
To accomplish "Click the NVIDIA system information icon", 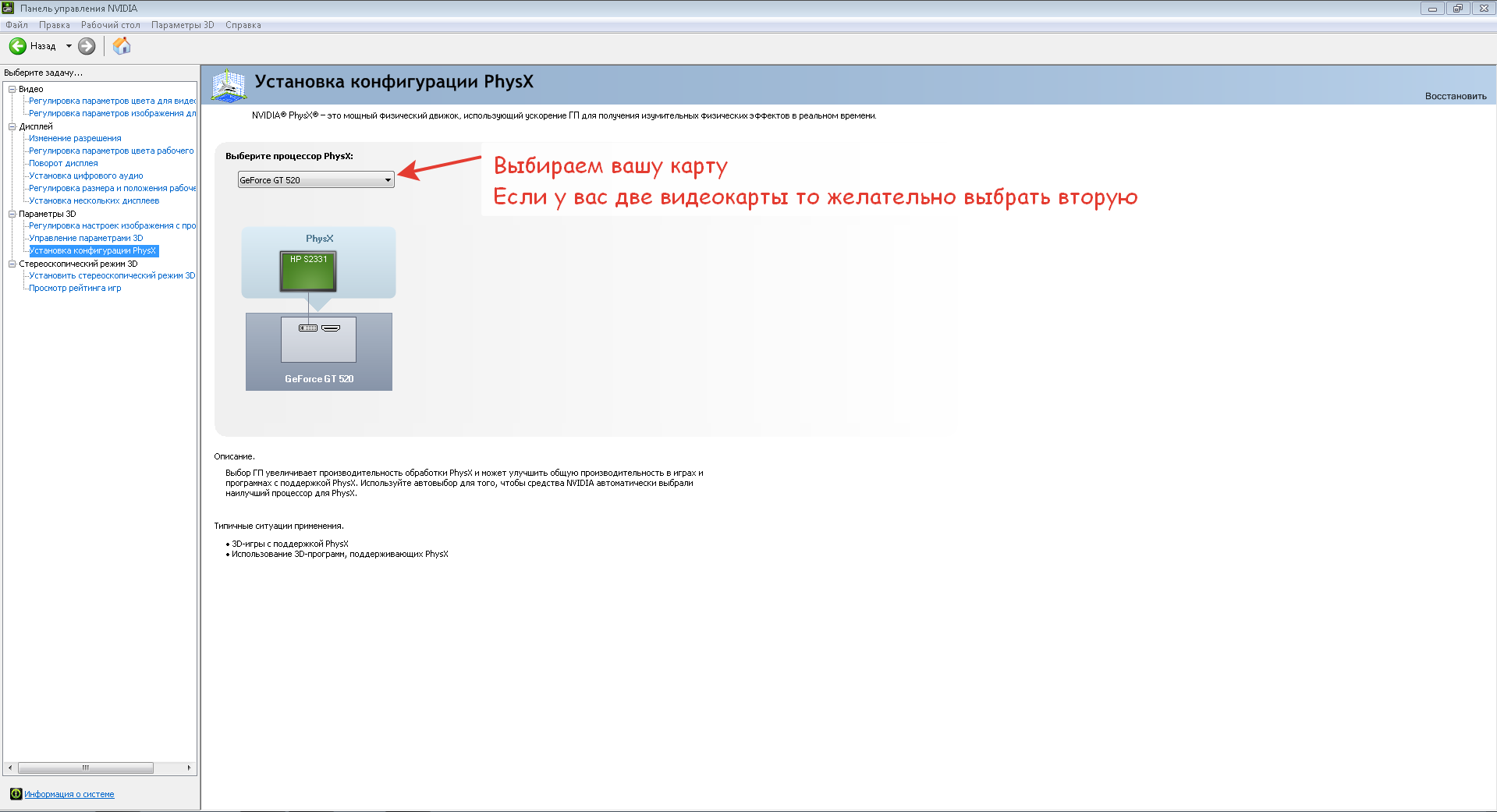I will 16,794.
